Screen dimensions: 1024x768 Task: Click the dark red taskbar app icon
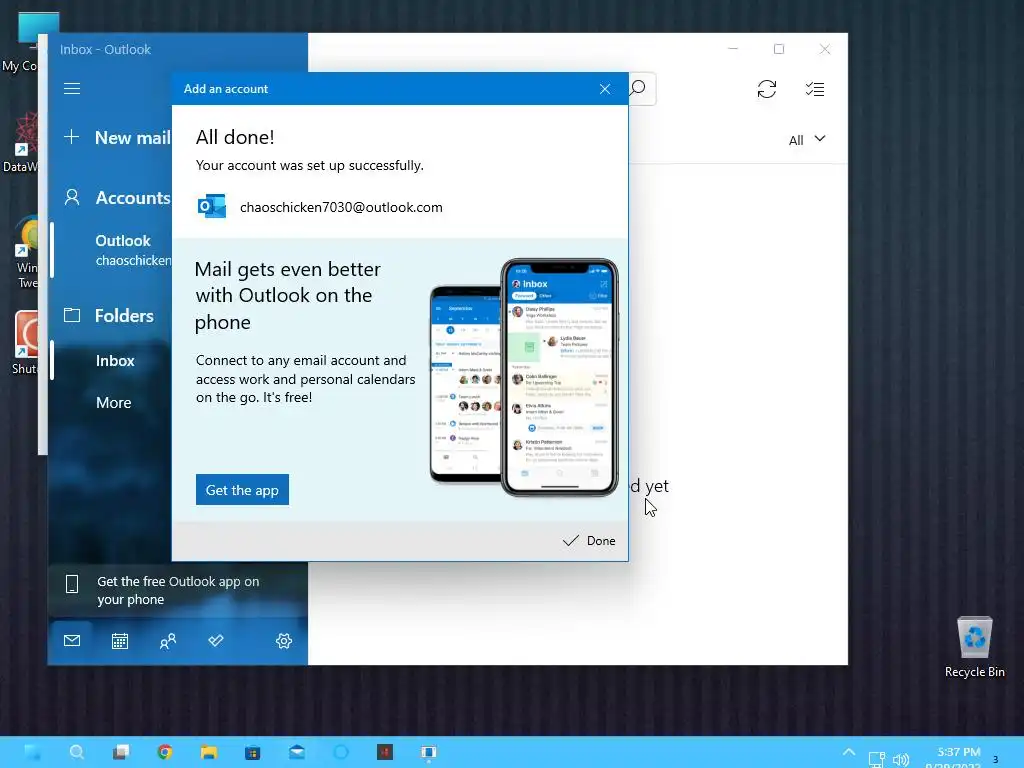click(385, 752)
